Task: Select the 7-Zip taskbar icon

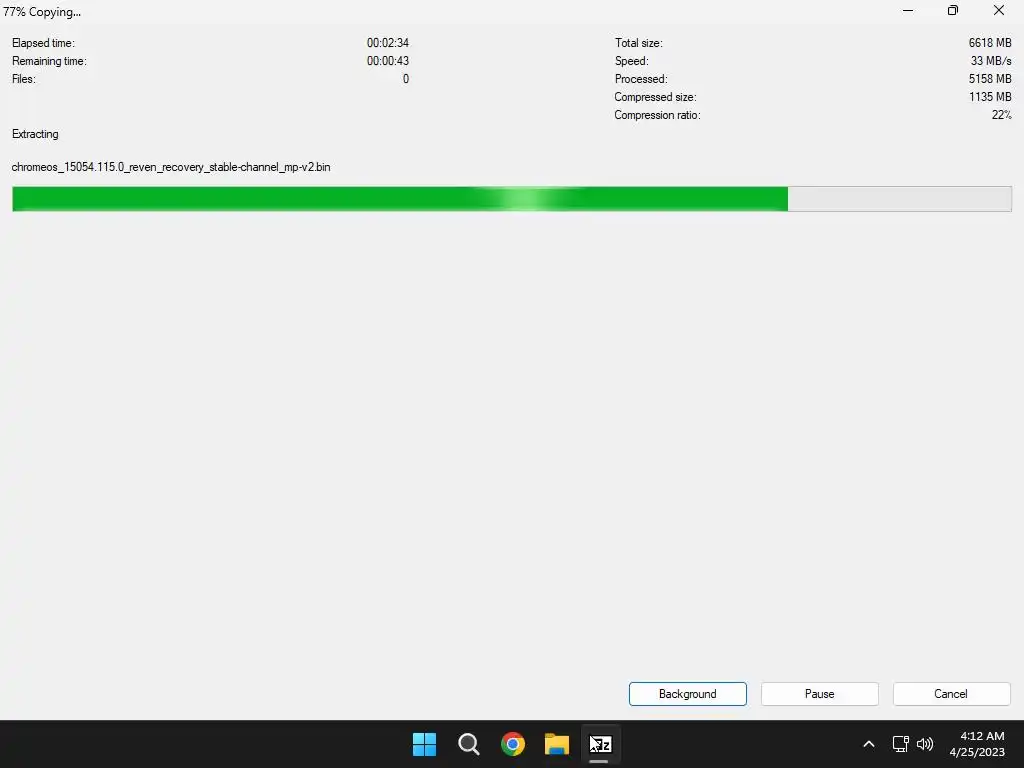Action: 600,744
